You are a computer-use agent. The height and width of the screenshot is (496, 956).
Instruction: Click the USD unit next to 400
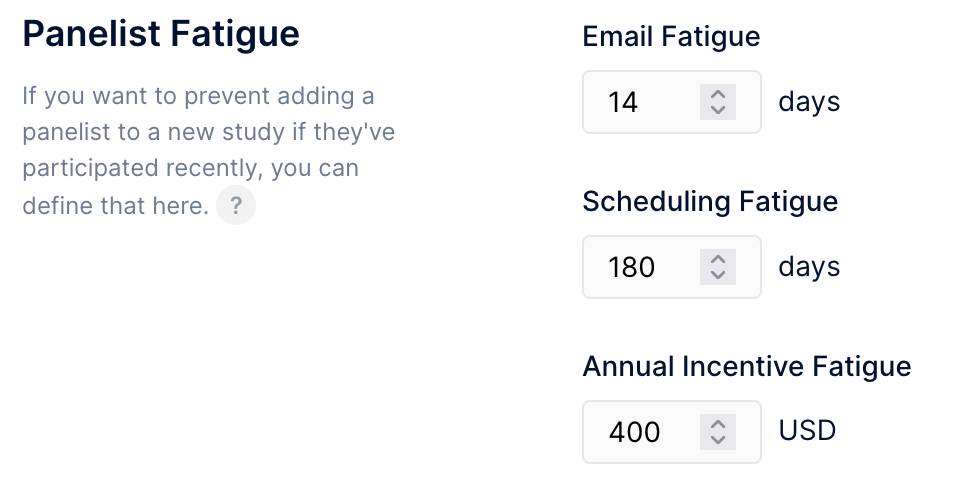click(807, 431)
